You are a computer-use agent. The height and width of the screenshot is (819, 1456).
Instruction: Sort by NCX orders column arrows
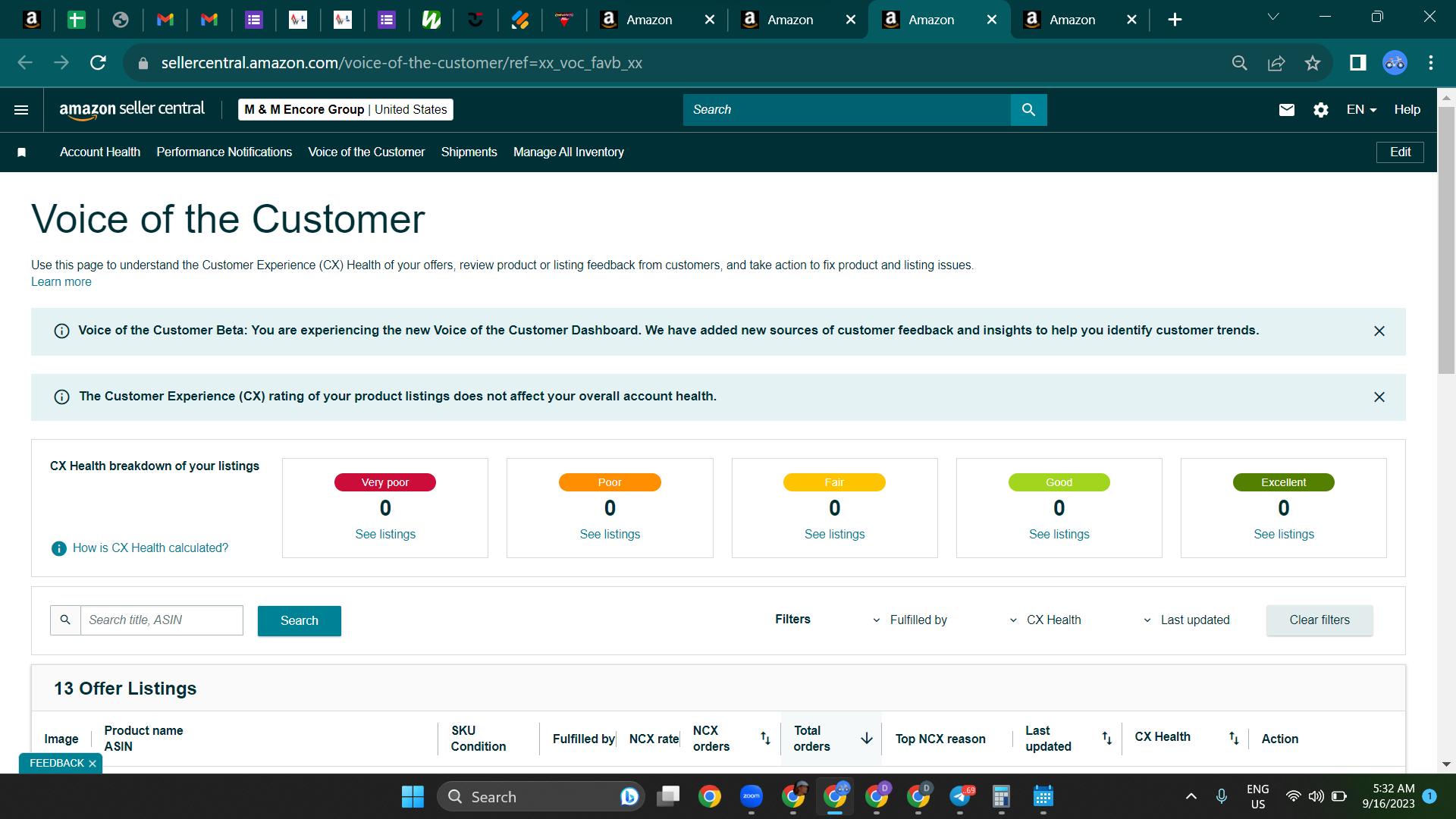[x=765, y=738]
